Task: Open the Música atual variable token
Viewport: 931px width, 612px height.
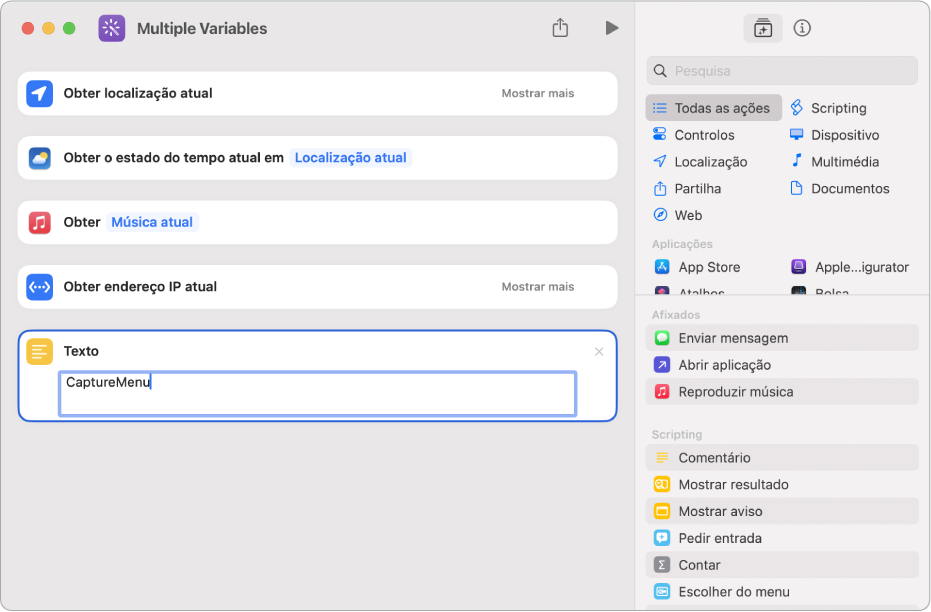Action: 152,222
